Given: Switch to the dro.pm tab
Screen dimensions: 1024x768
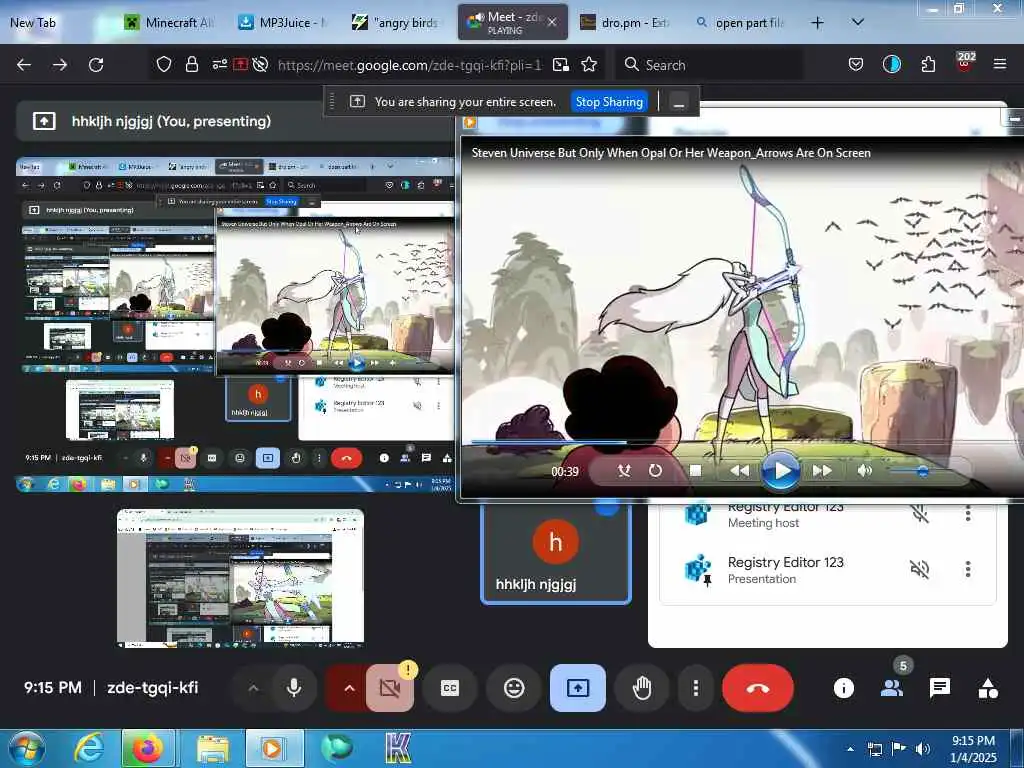Looking at the screenshot, I should click(x=625, y=23).
